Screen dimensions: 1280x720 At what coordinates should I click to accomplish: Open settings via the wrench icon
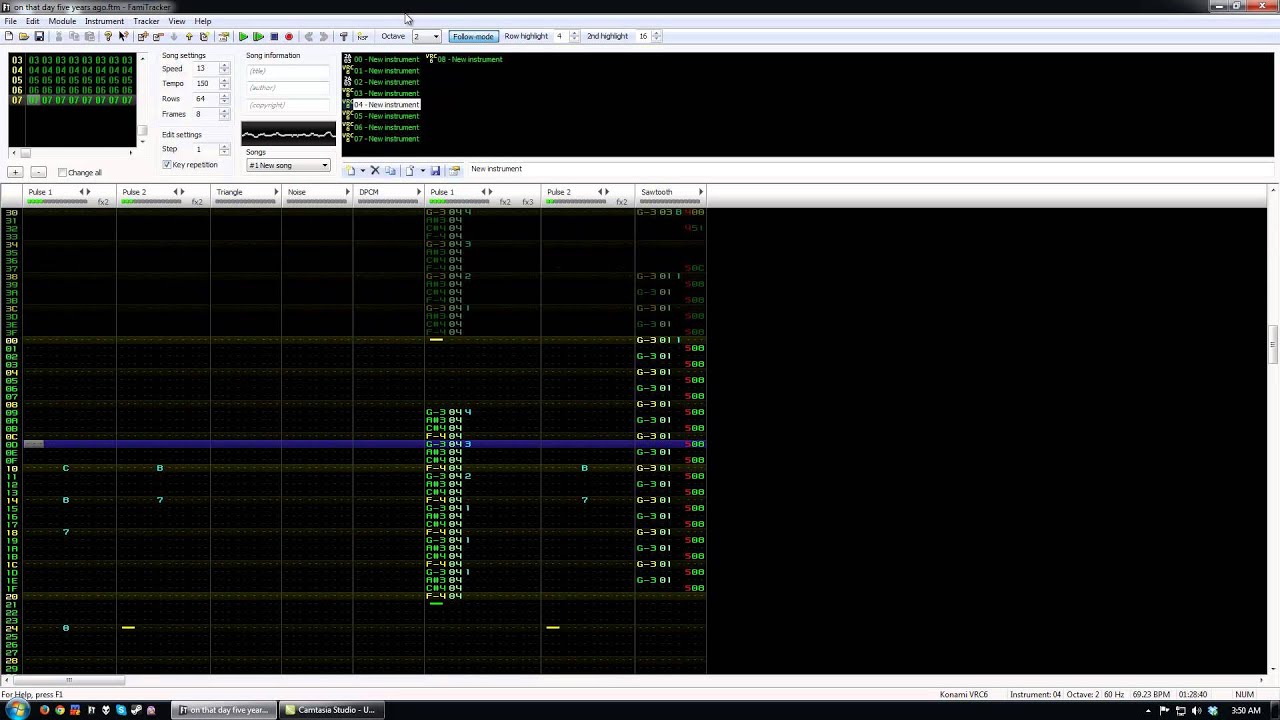344,36
